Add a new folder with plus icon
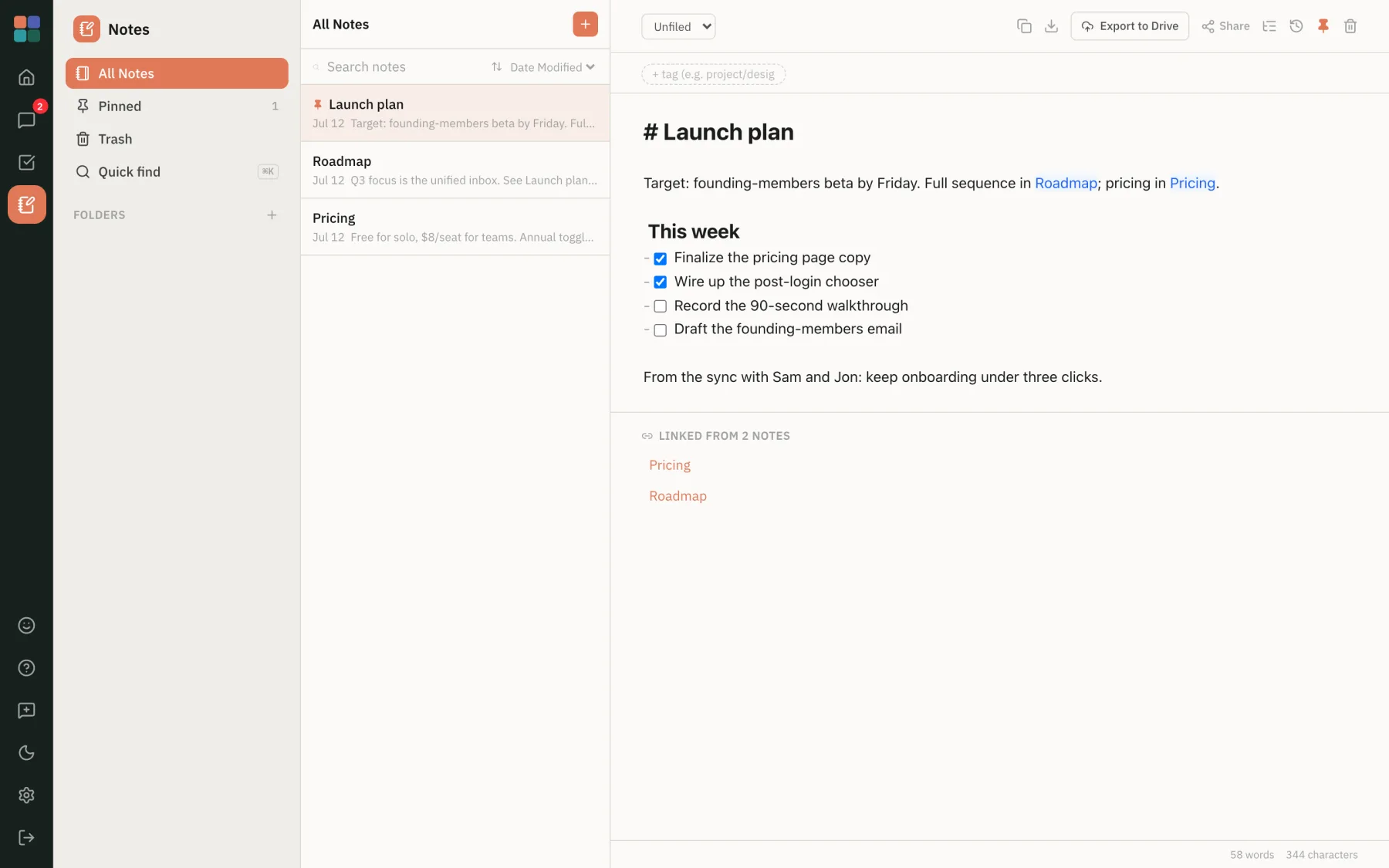Viewport: 1389px width, 868px height. (272, 214)
